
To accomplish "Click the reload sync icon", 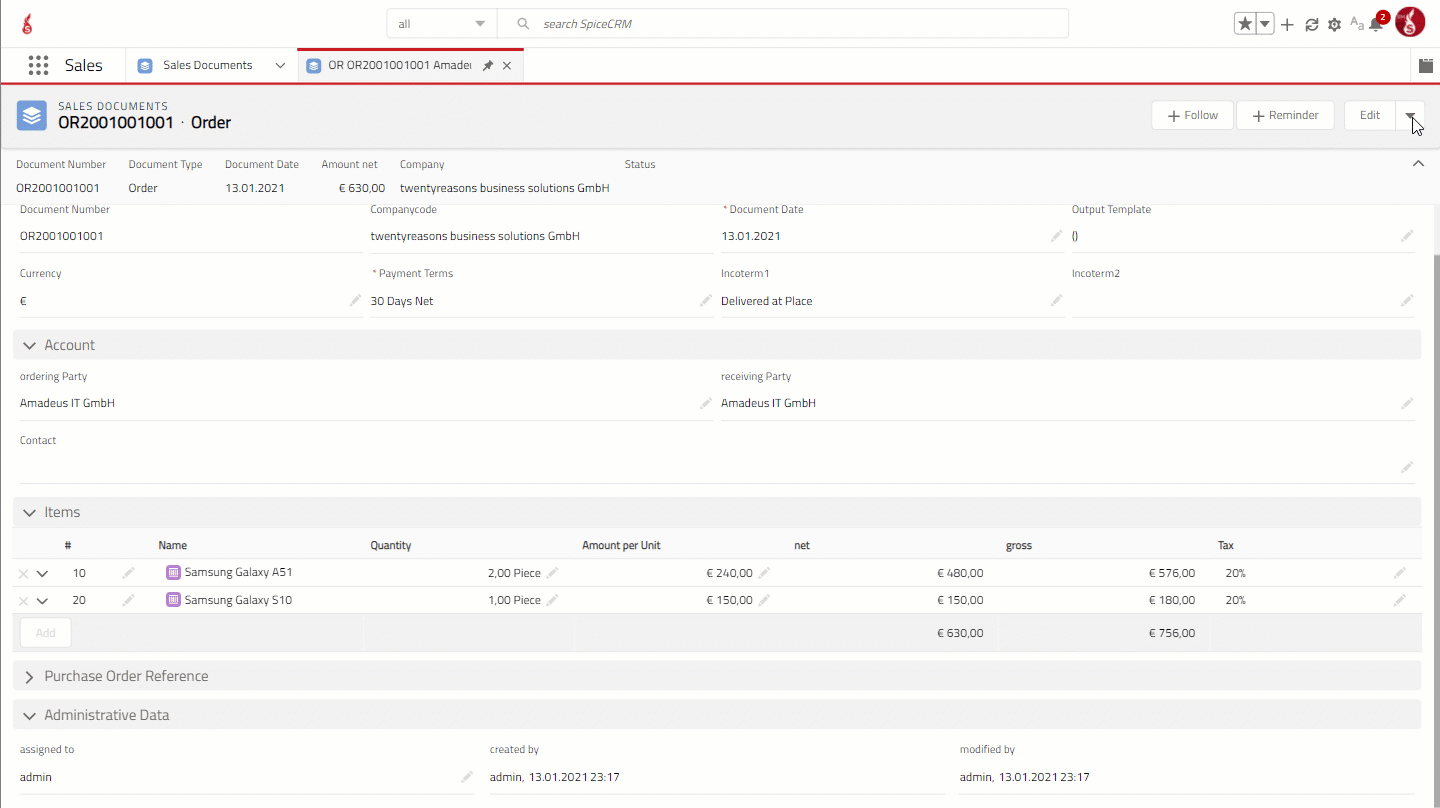I will tap(1312, 24).
